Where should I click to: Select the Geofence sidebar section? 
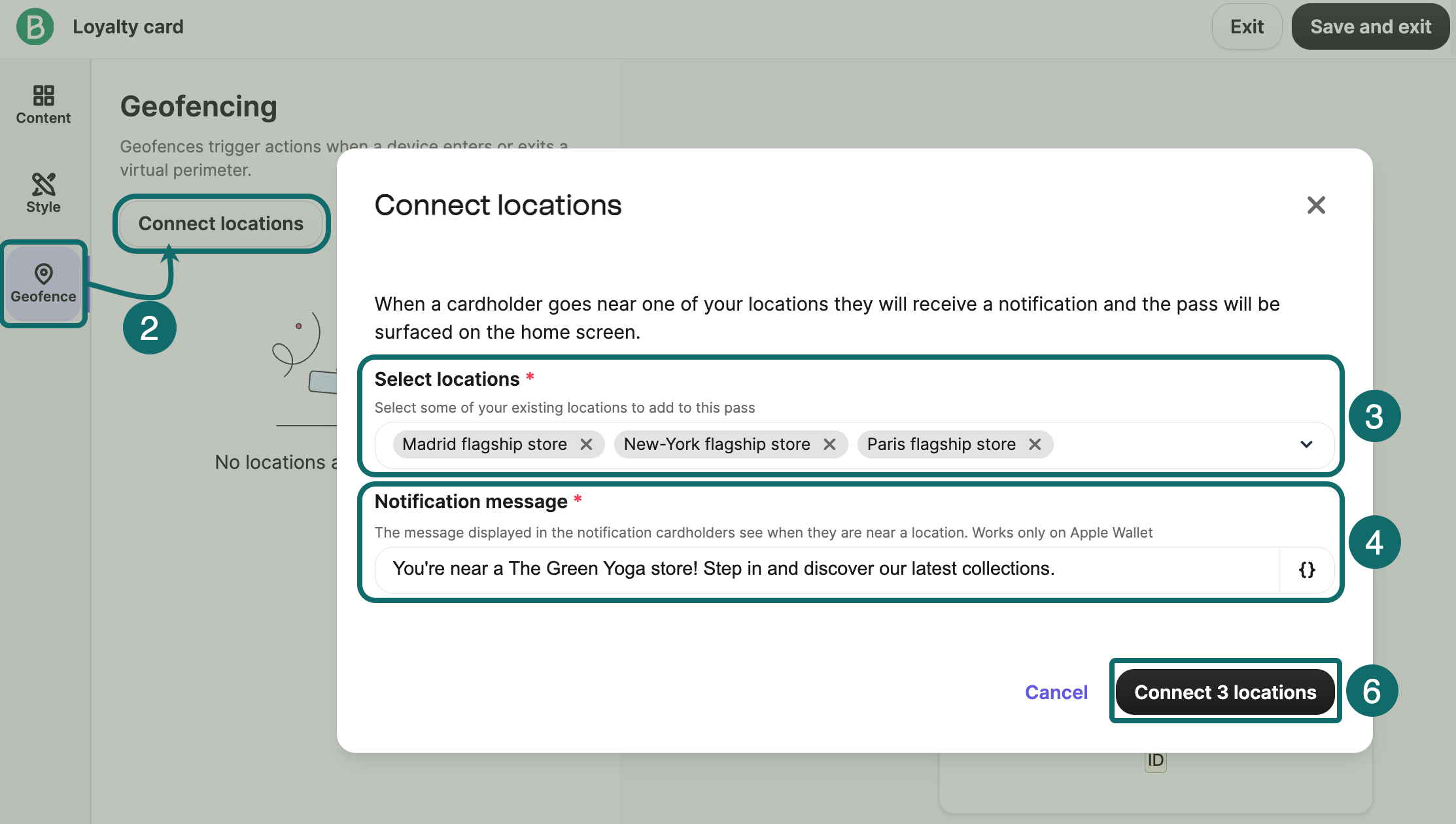coord(43,283)
